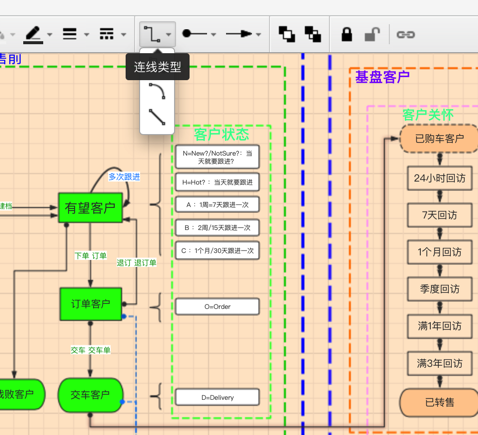Choose the curved connector option
Screen dimensions: 478x435
tap(157, 91)
